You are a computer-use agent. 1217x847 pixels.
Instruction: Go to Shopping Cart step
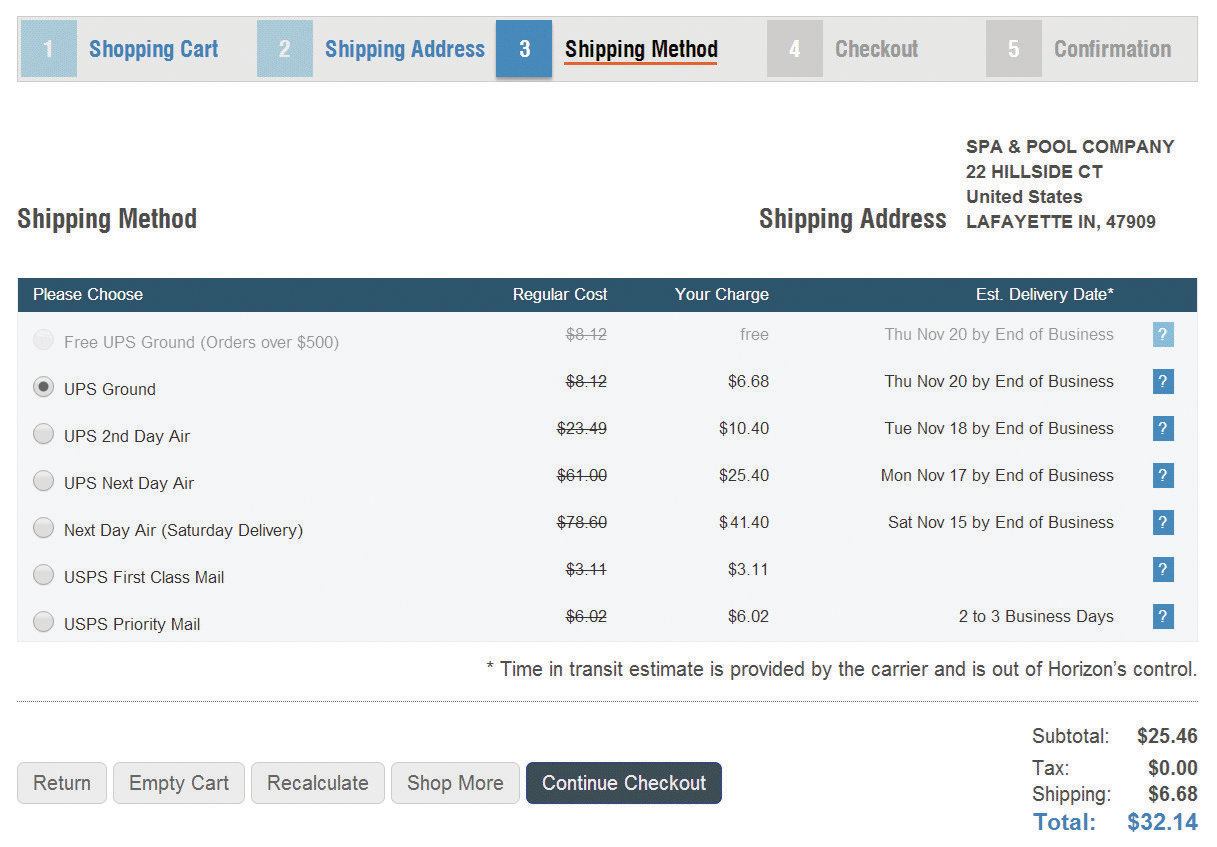click(152, 49)
